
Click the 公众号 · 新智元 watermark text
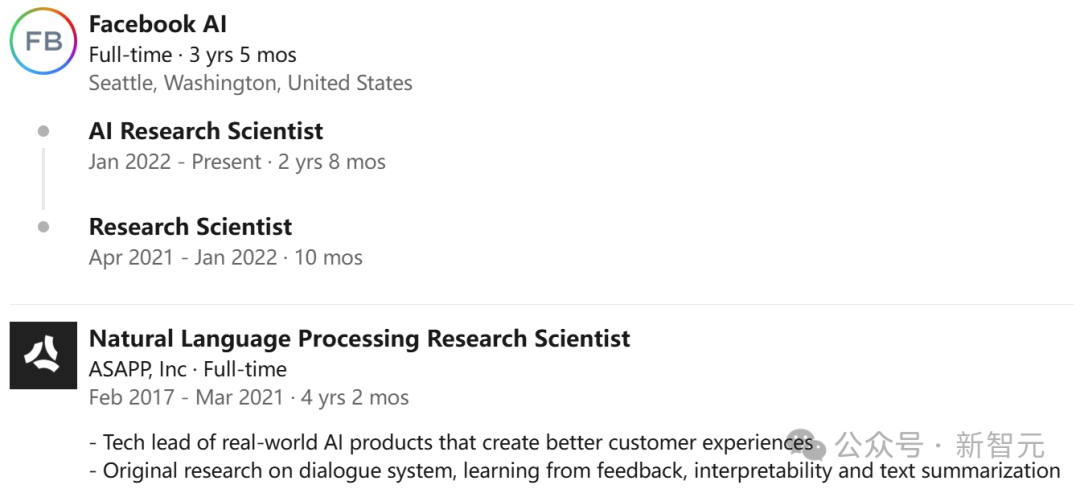(940, 444)
